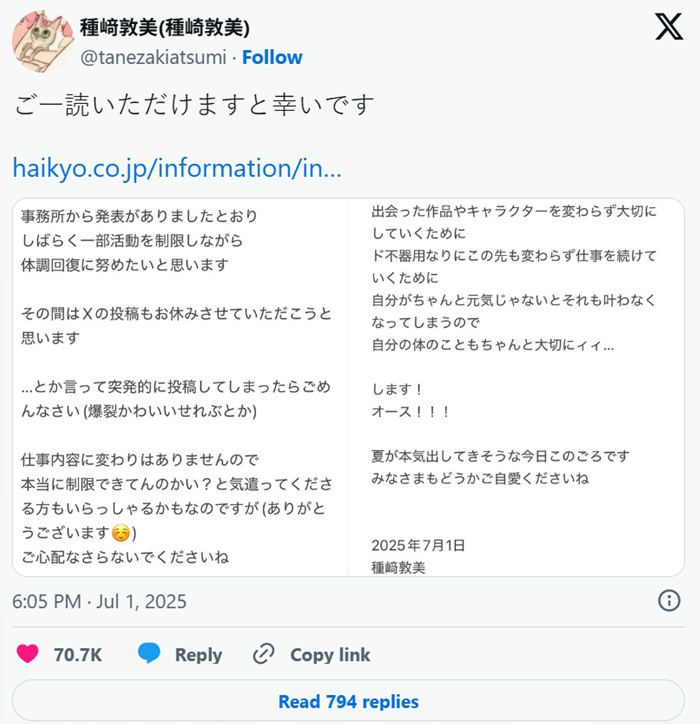Viewport: 700px width, 724px height.
Task: Click the 70.7K like count
Action: (78, 655)
